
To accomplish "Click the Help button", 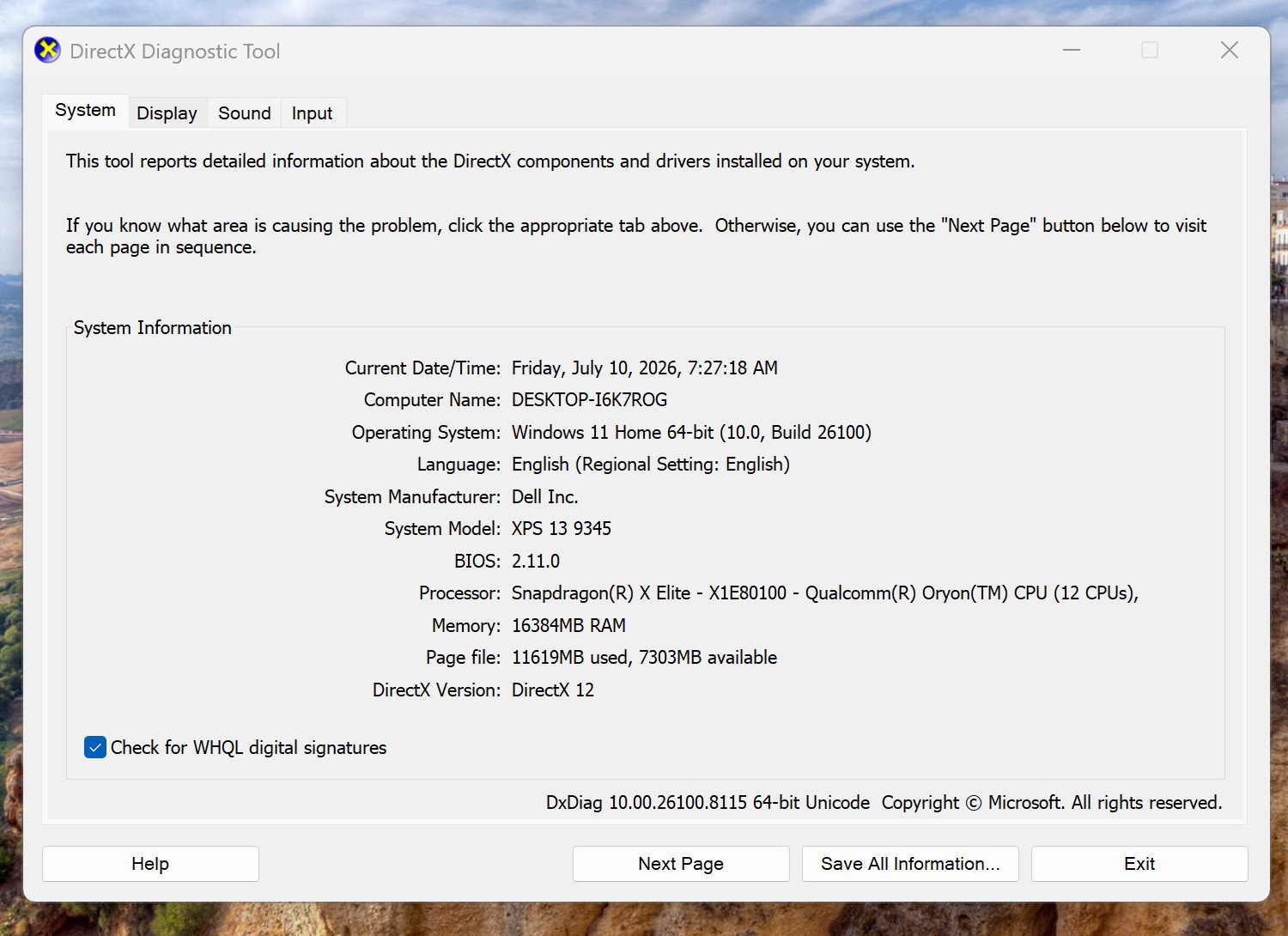I will [x=150, y=864].
